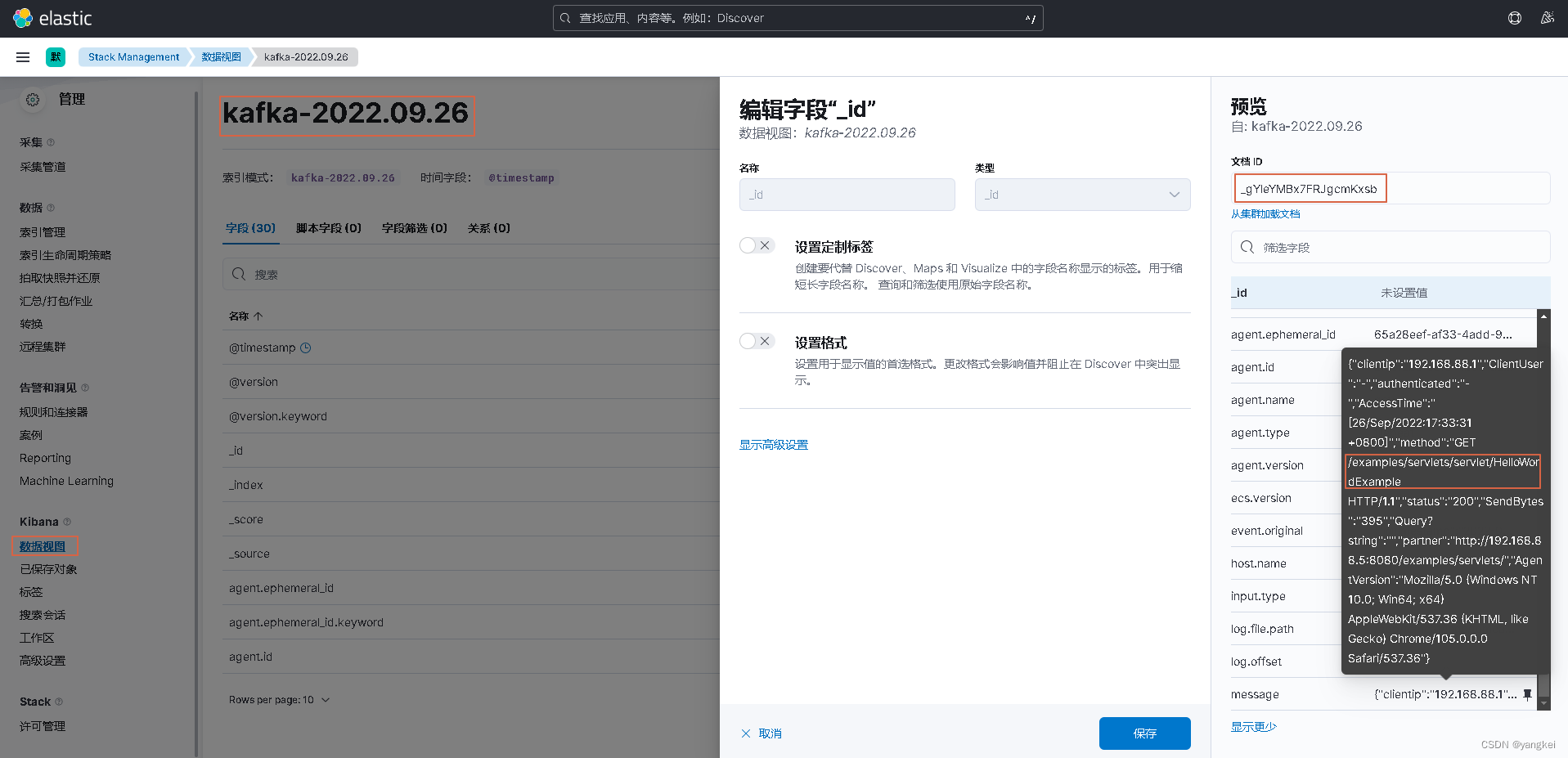The image size is (1568, 758).
Task: Click the _index field row
Action: click(x=470, y=485)
